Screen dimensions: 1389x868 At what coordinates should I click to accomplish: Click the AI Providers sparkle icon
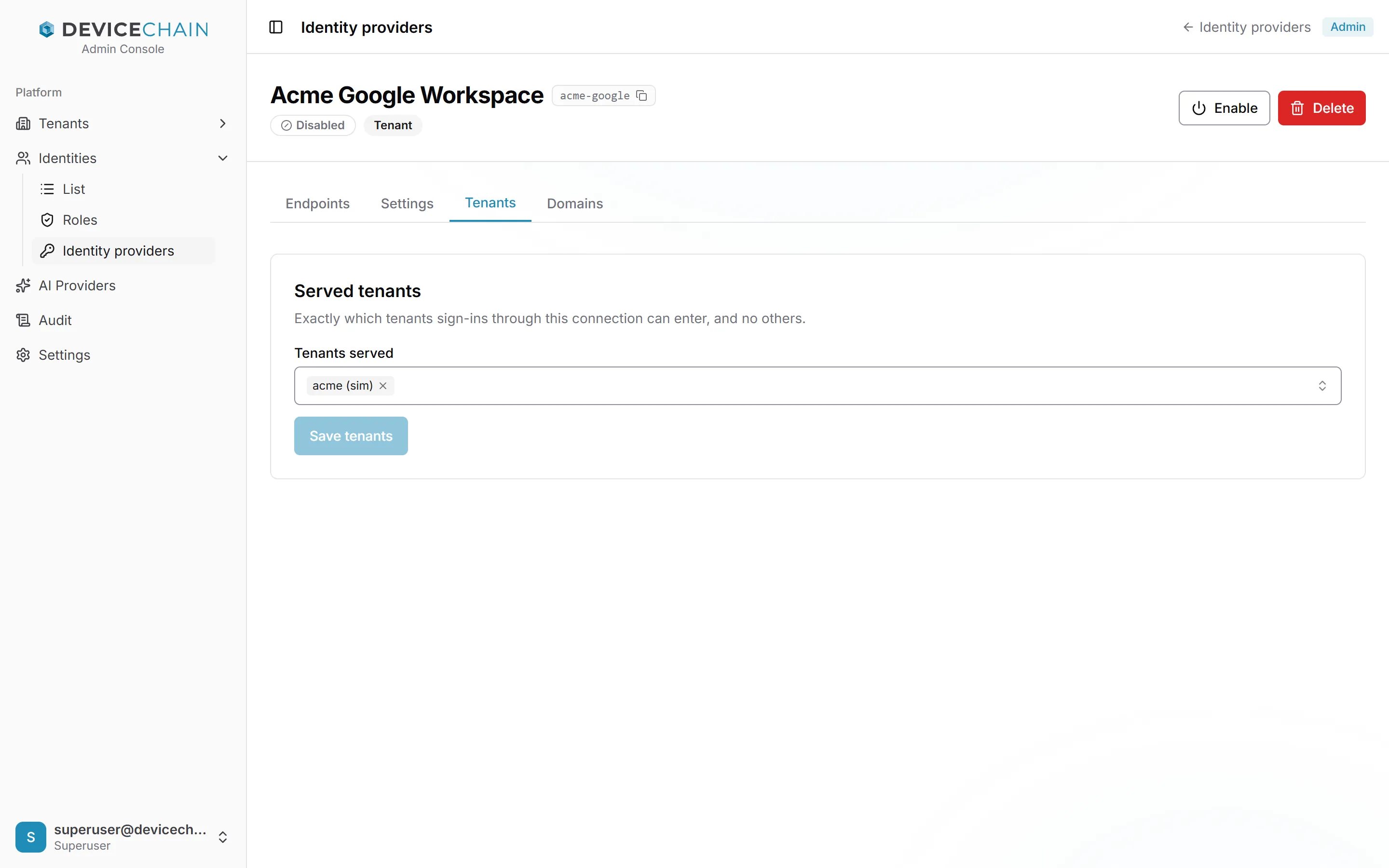click(23, 285)
